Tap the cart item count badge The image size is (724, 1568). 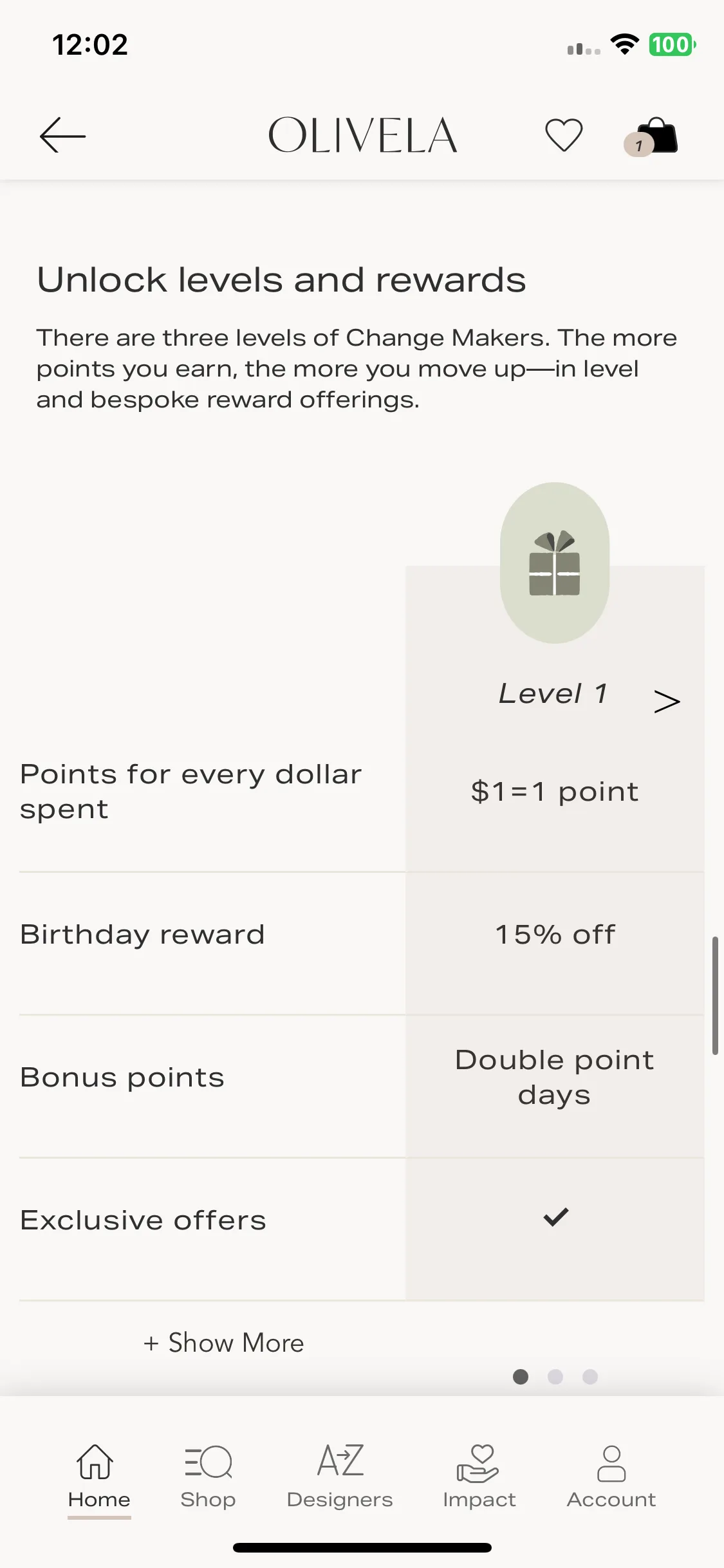pyautogui.click(x=638, y=145)
